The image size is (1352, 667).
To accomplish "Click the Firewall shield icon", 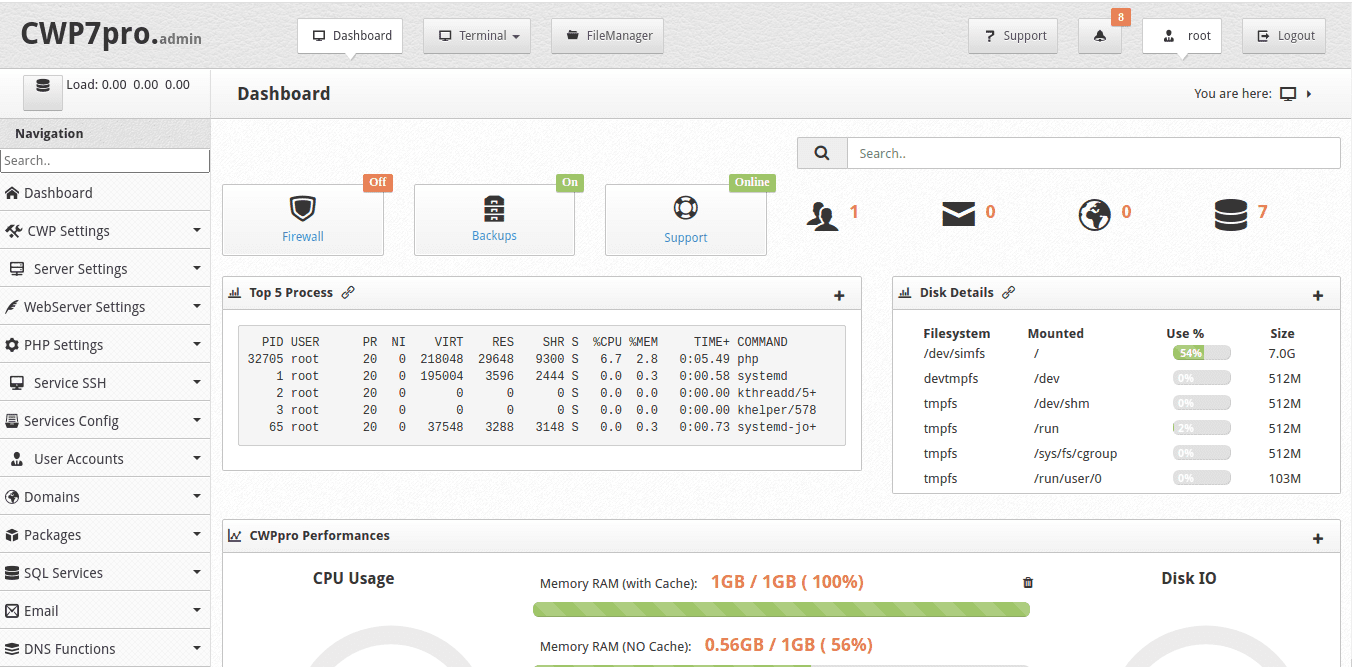I will tap(303, 208).
